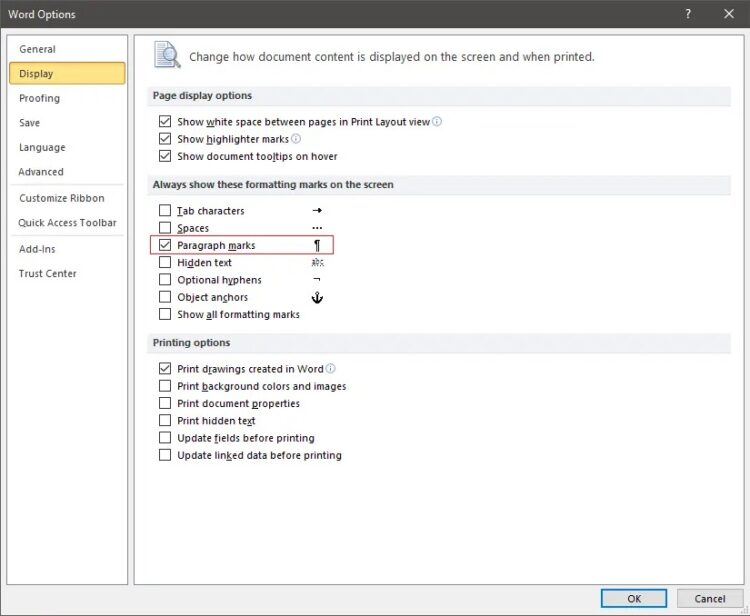Toggle Show document tooltips on hover
This screenshot has width=750, height=616.
pos(165,156)
